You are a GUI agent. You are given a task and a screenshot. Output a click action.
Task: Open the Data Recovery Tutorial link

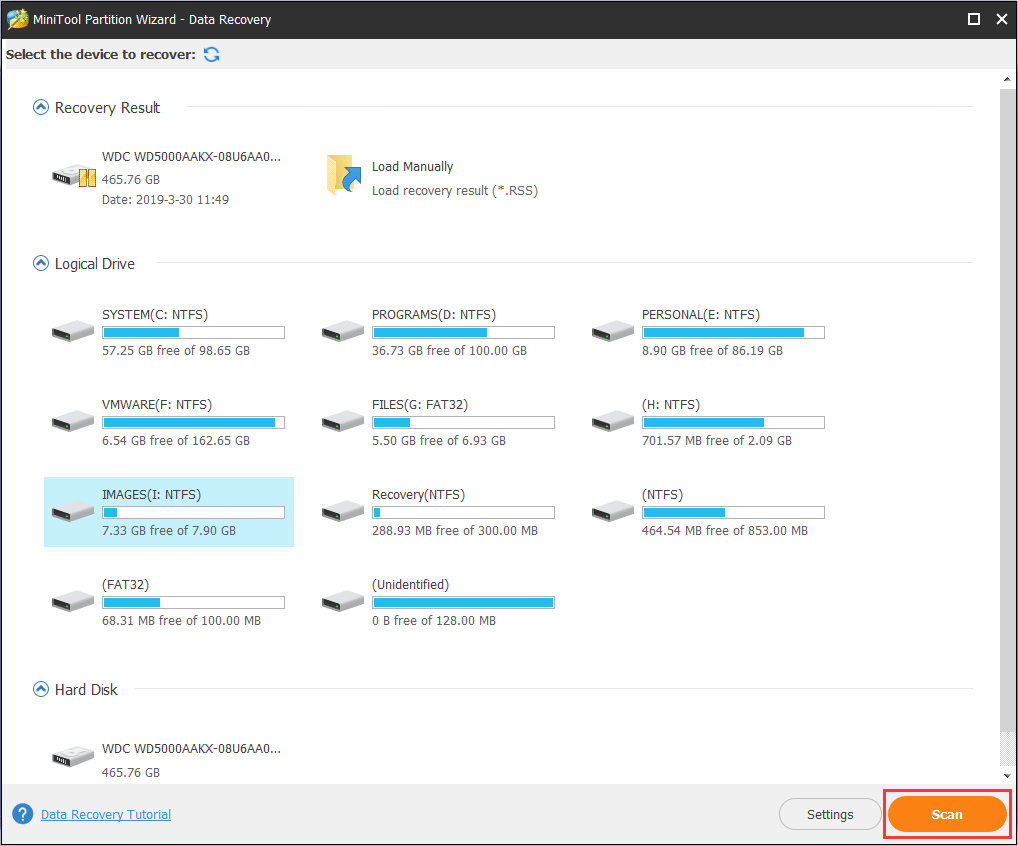[106, 814]
